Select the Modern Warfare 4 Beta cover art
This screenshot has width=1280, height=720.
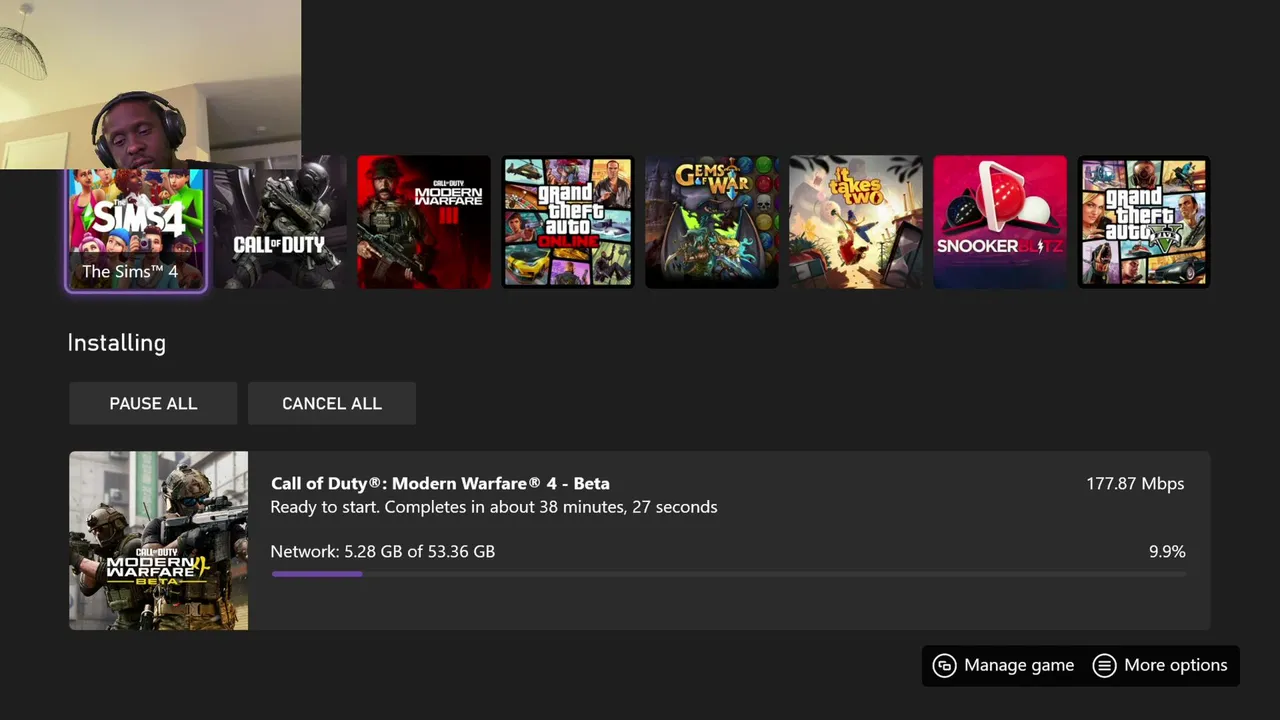[159, 541]
